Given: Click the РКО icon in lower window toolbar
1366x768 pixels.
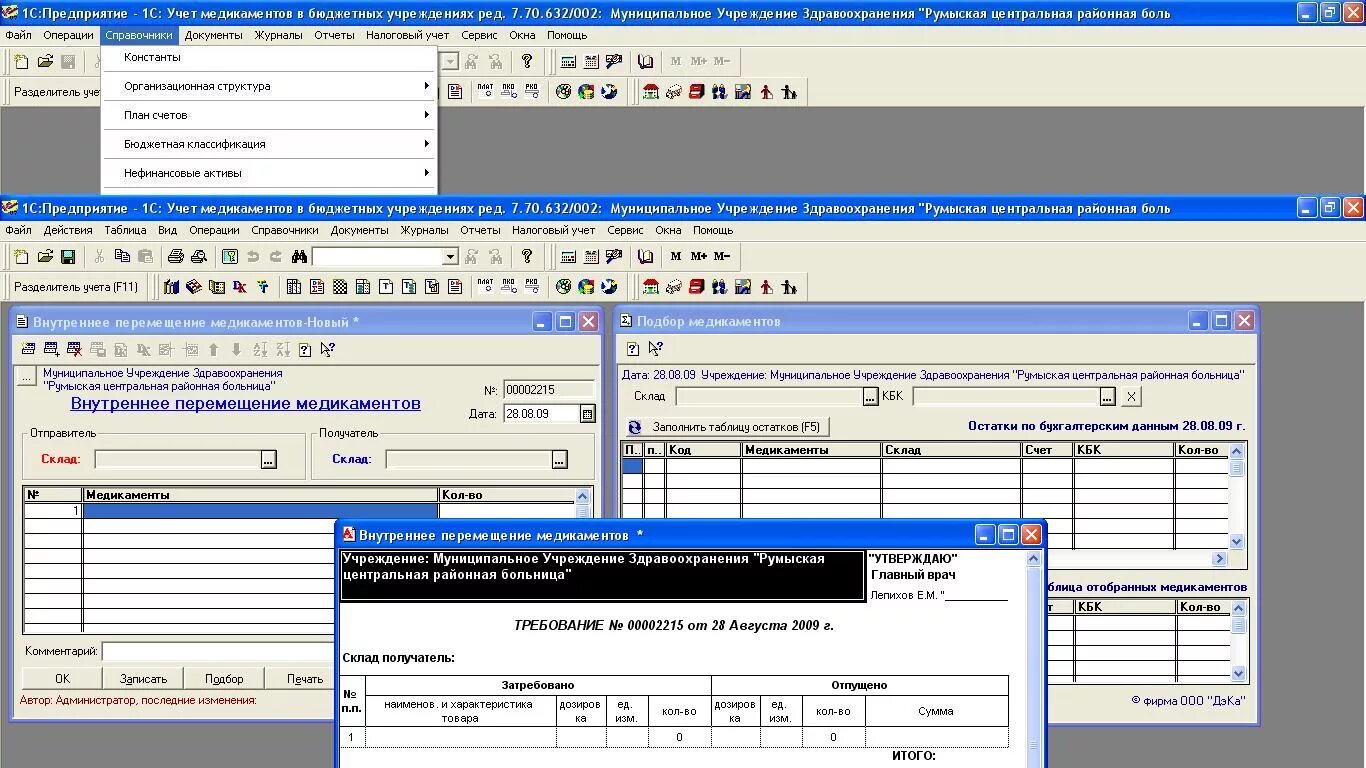Looking at the screenshot, I should [x=532, y=287].
